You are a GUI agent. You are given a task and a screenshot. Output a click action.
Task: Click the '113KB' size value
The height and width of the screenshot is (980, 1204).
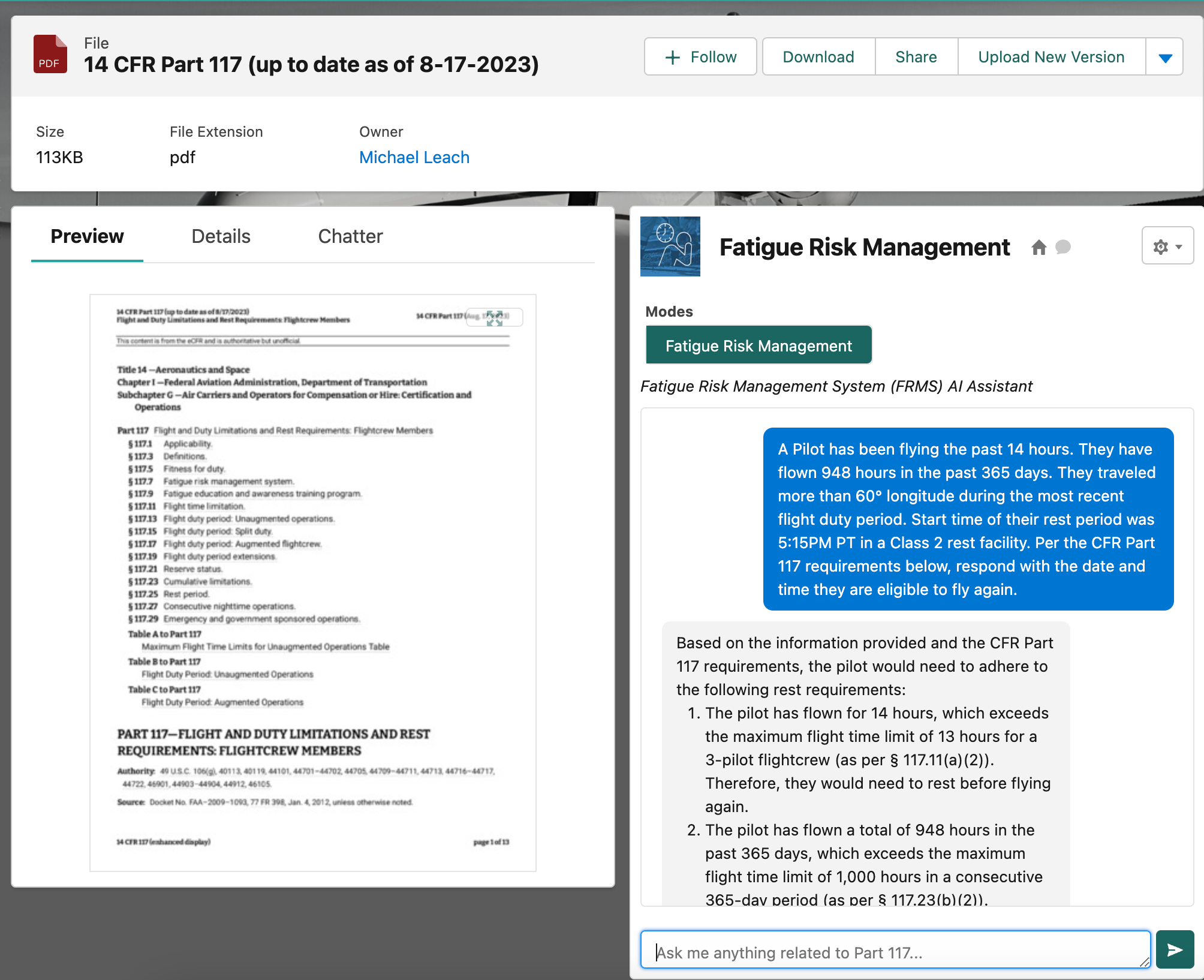tap(59, 157)
